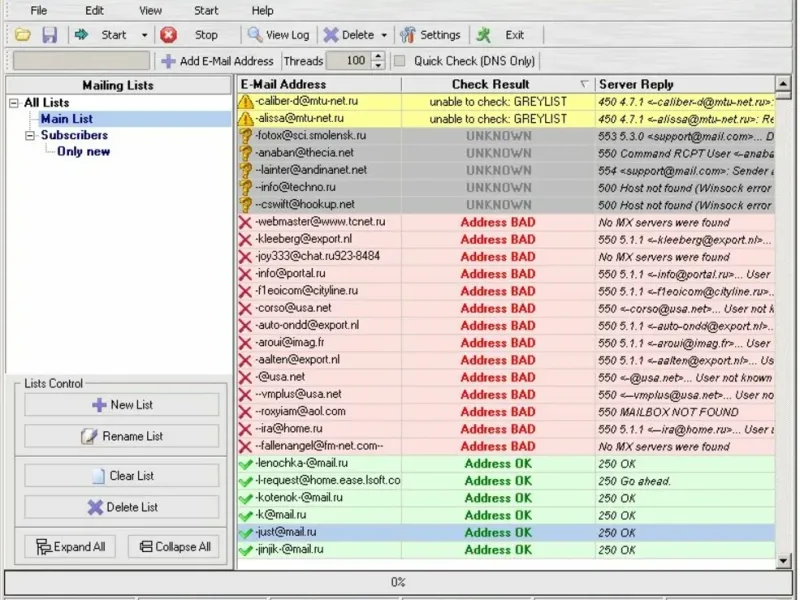Click green check icon for jinjik-@mail.ru
The height and width of the screenshot is (600, 800).
[245, 550]
